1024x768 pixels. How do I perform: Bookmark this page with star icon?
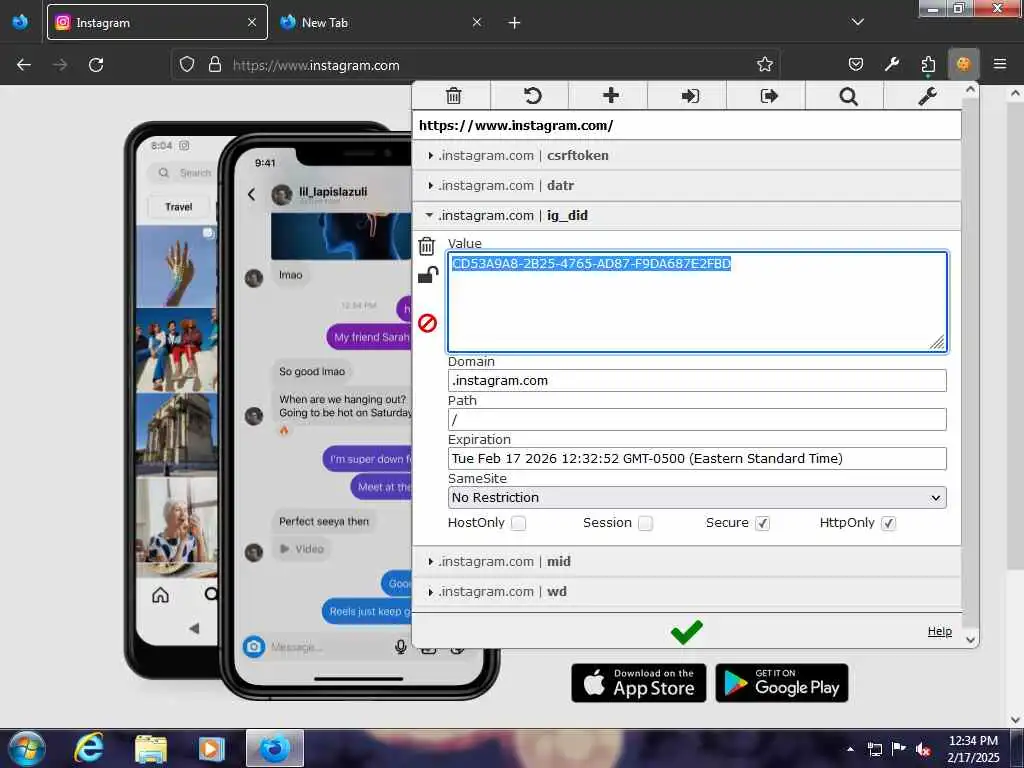click(765, 64)
